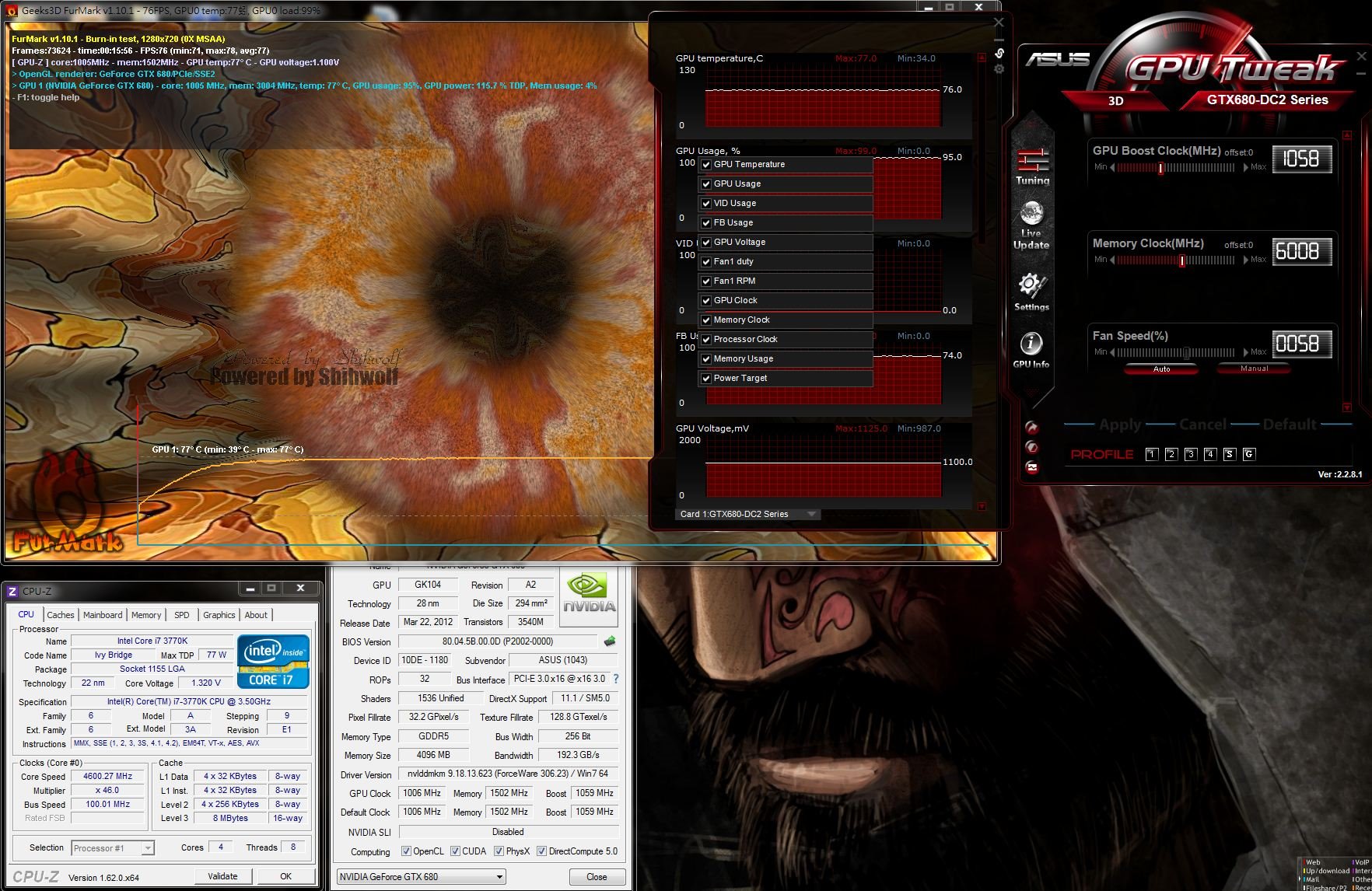Click the CPU-Z title bar Z icon
Image resolution: width=1372 pixels, height=891 pixels.
pos(12,592)
